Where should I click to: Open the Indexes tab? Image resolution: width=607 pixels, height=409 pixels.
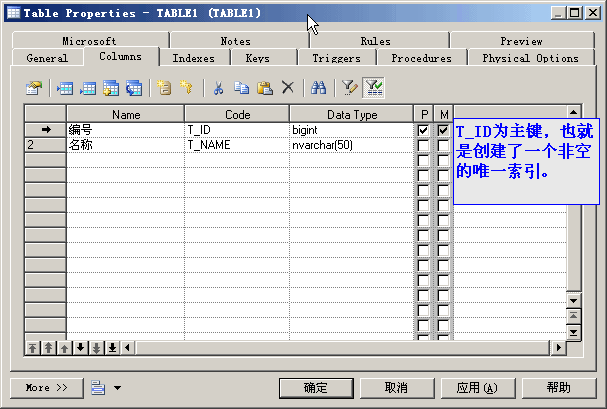pos(194,58)
